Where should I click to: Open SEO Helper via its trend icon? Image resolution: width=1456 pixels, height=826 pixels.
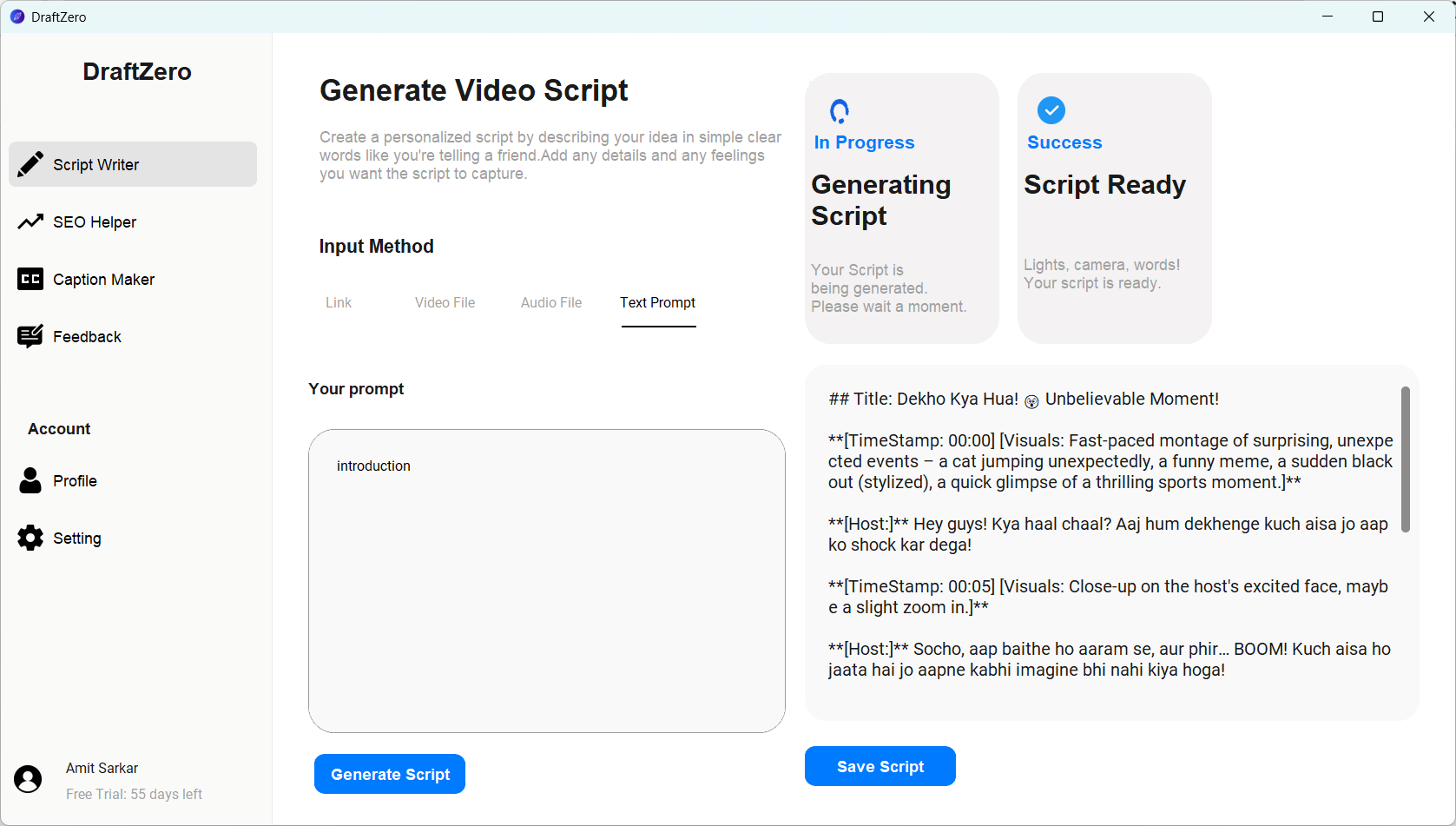[x=31, y=221]
